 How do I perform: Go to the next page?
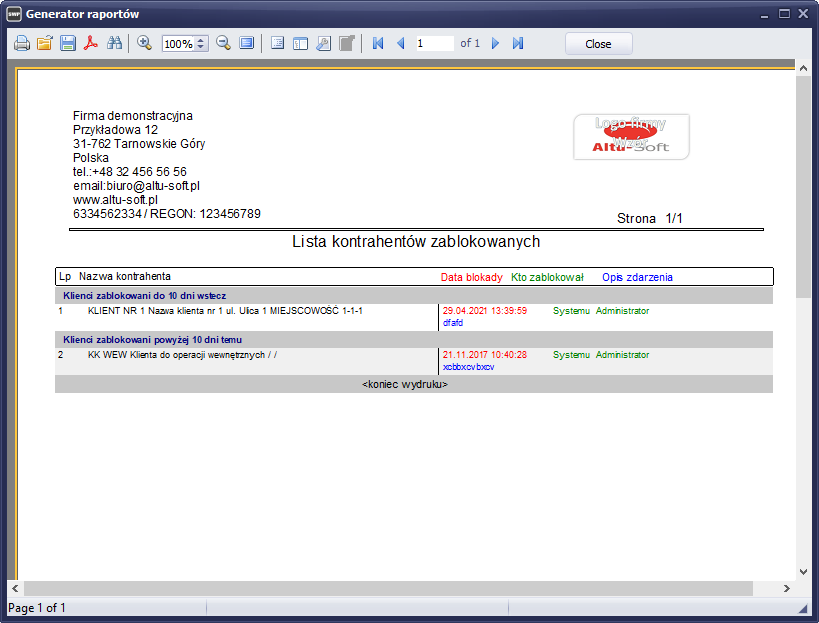[x=495, y=44]
